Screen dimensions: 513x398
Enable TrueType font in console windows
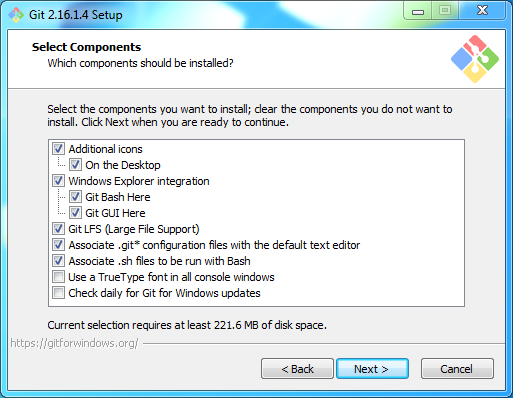point(58,277)
